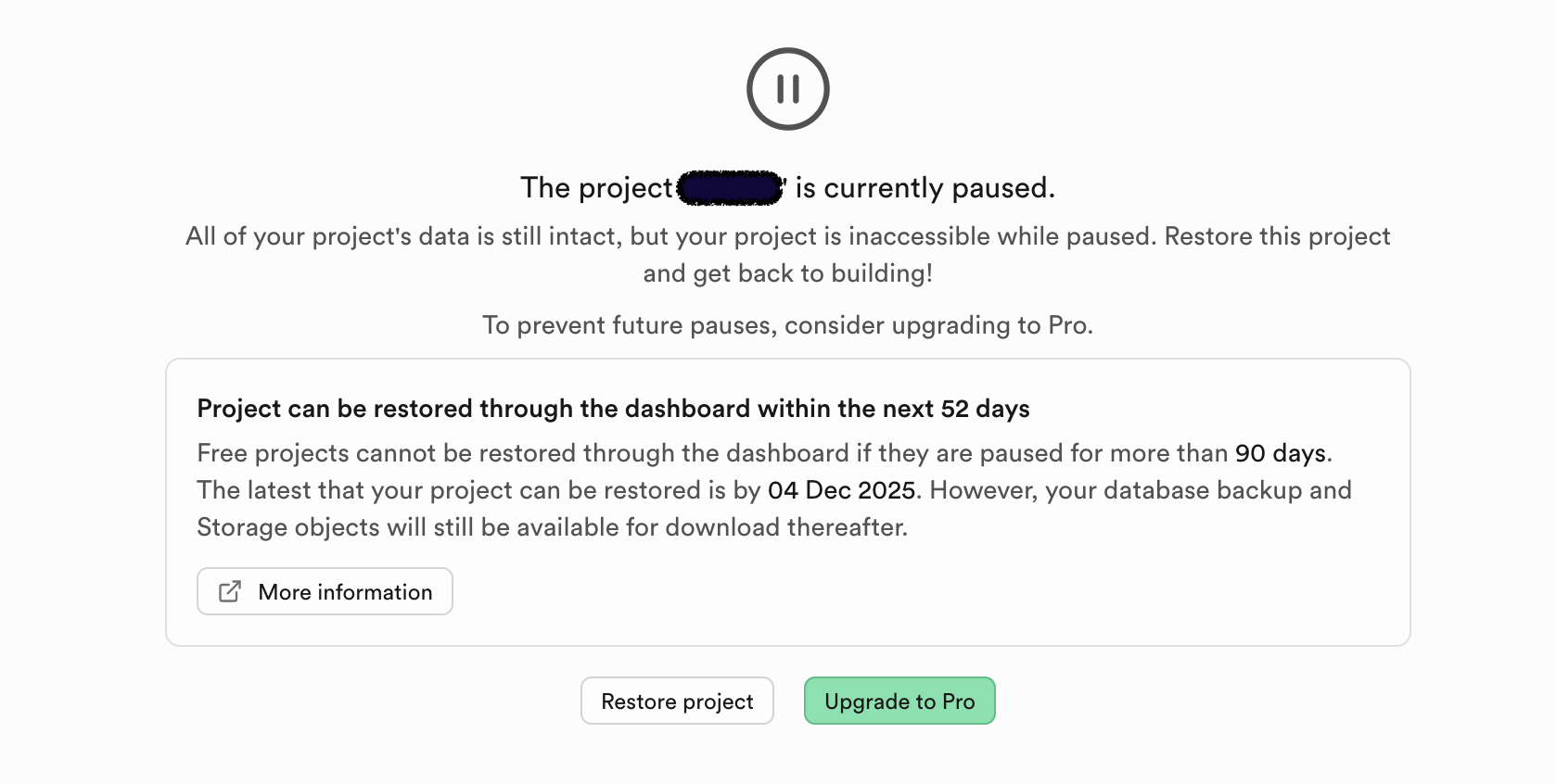Click "However, your database backup and" text
Screen dimensions: 1556x784
1140,490
